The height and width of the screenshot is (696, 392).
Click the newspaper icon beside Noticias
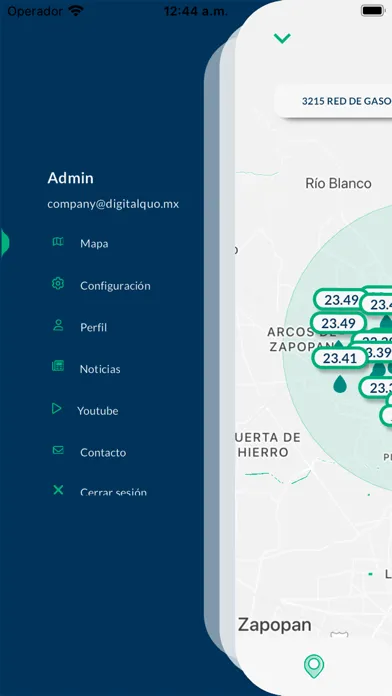[x=58, y=366]
